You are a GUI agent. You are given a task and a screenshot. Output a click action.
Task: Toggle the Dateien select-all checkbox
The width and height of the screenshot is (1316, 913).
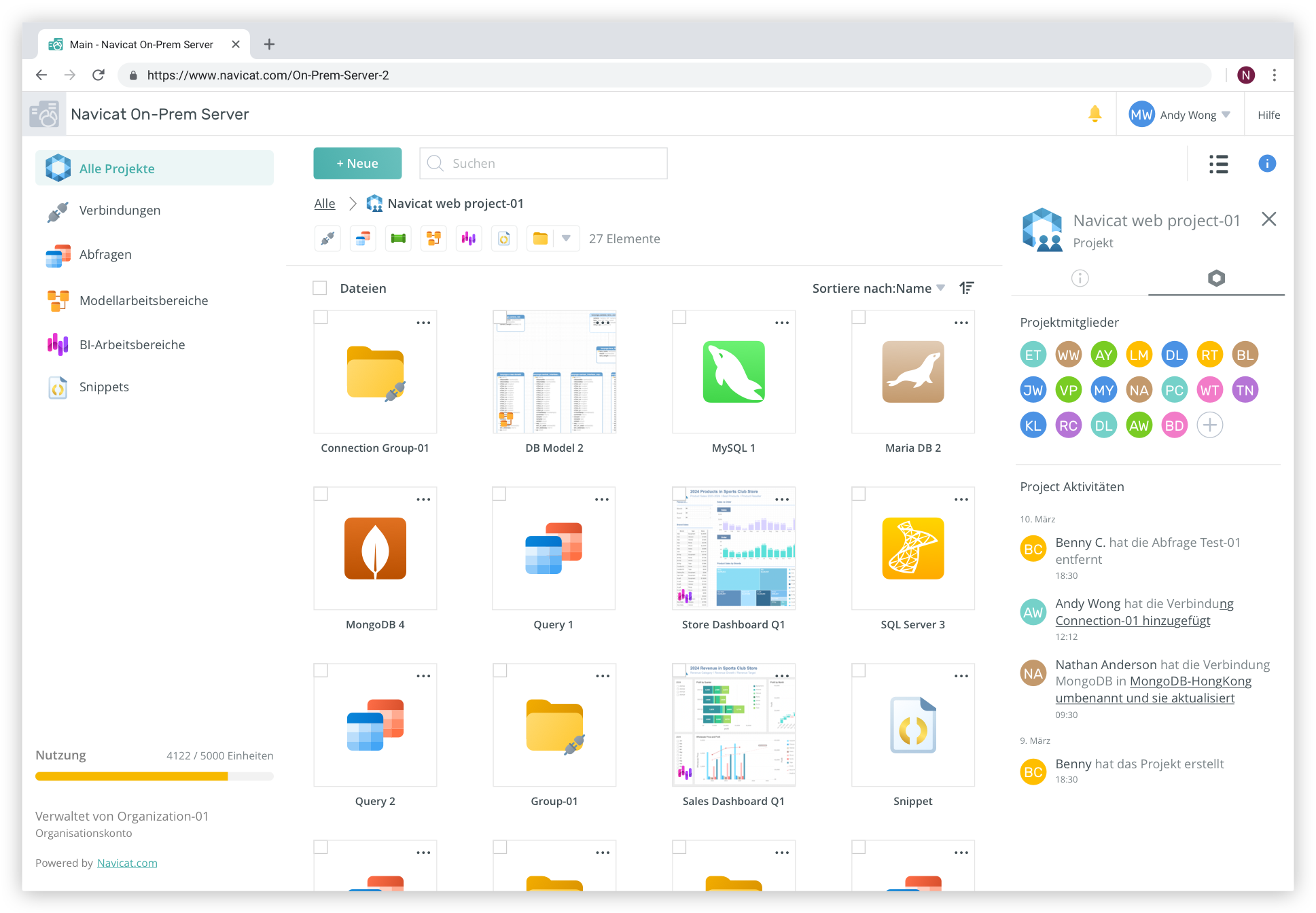320,288
